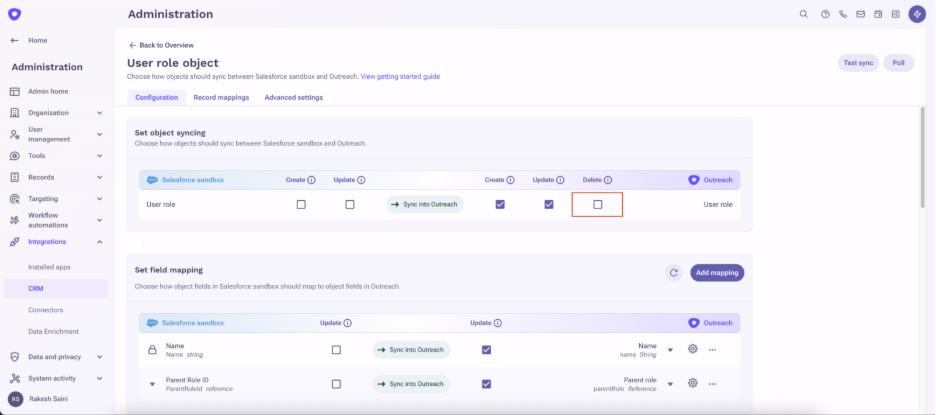Image resolution: width=936 pixels, height=415 pixels.
Task: Click the Records list icon
Action: pos(15,177)
